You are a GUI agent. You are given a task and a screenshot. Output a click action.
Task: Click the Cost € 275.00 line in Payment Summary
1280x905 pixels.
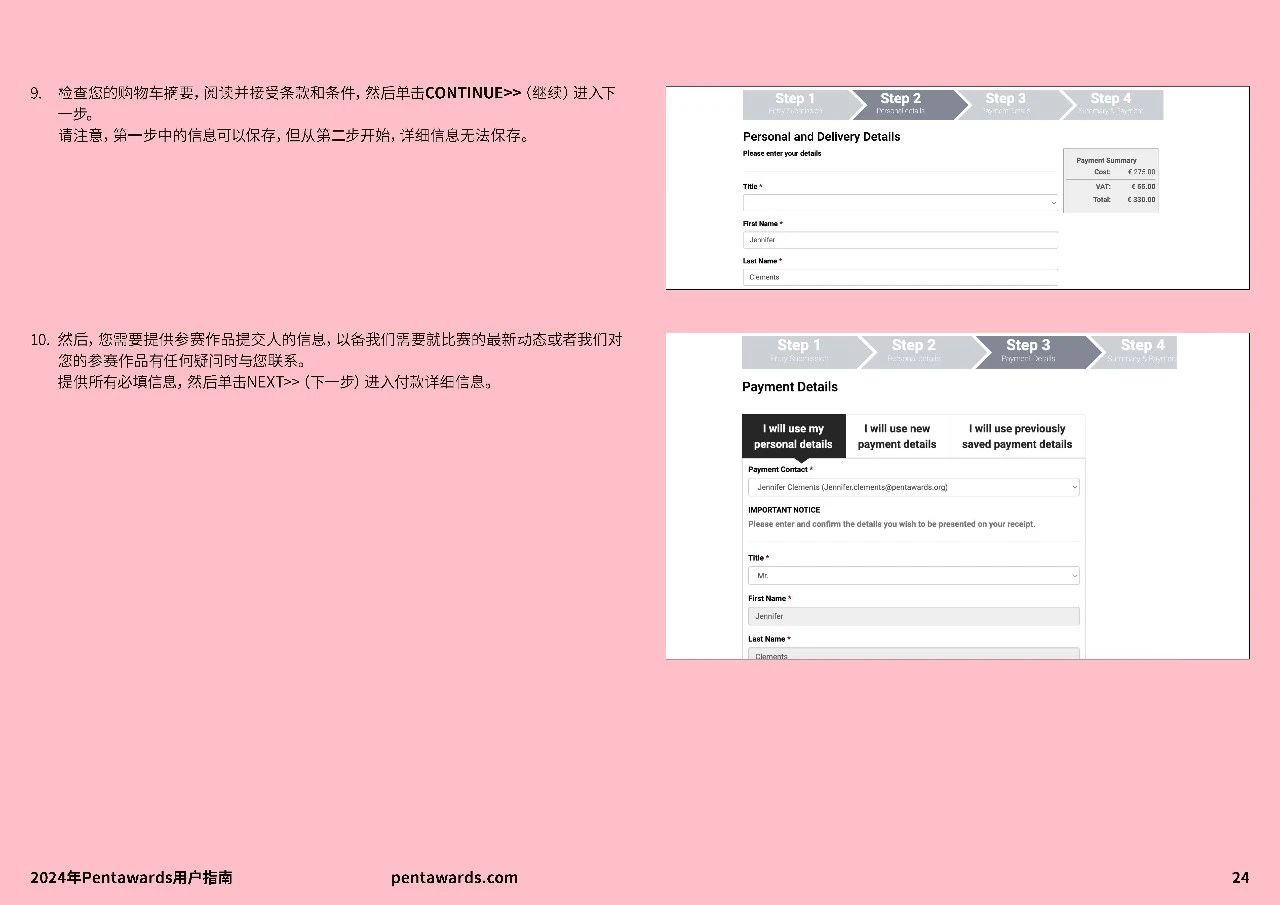[x=1111, y=172]
